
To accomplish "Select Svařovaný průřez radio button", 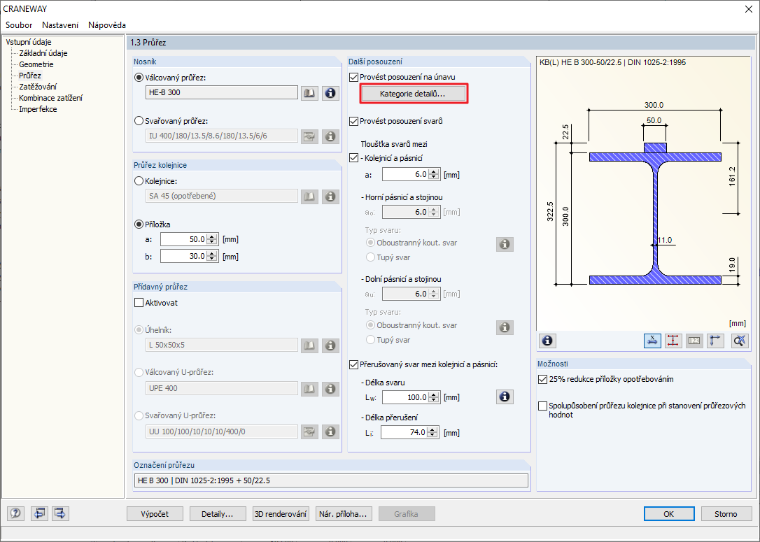I will [139, 121].
